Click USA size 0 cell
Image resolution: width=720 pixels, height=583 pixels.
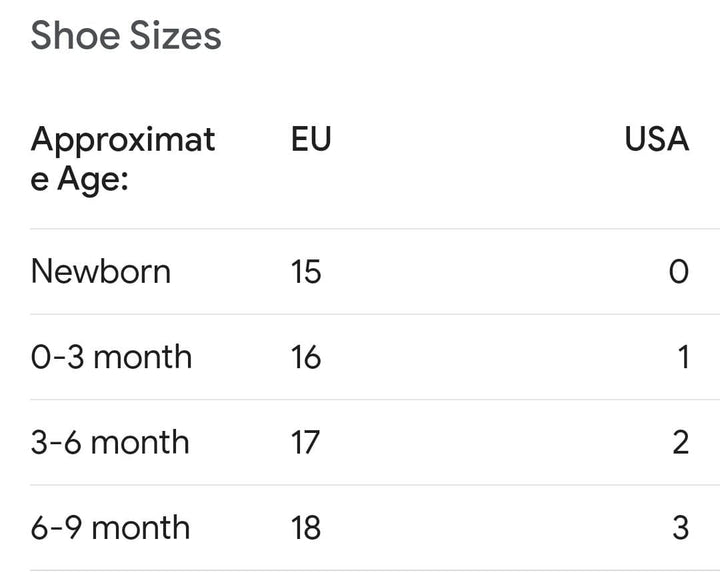click(678, 271)
